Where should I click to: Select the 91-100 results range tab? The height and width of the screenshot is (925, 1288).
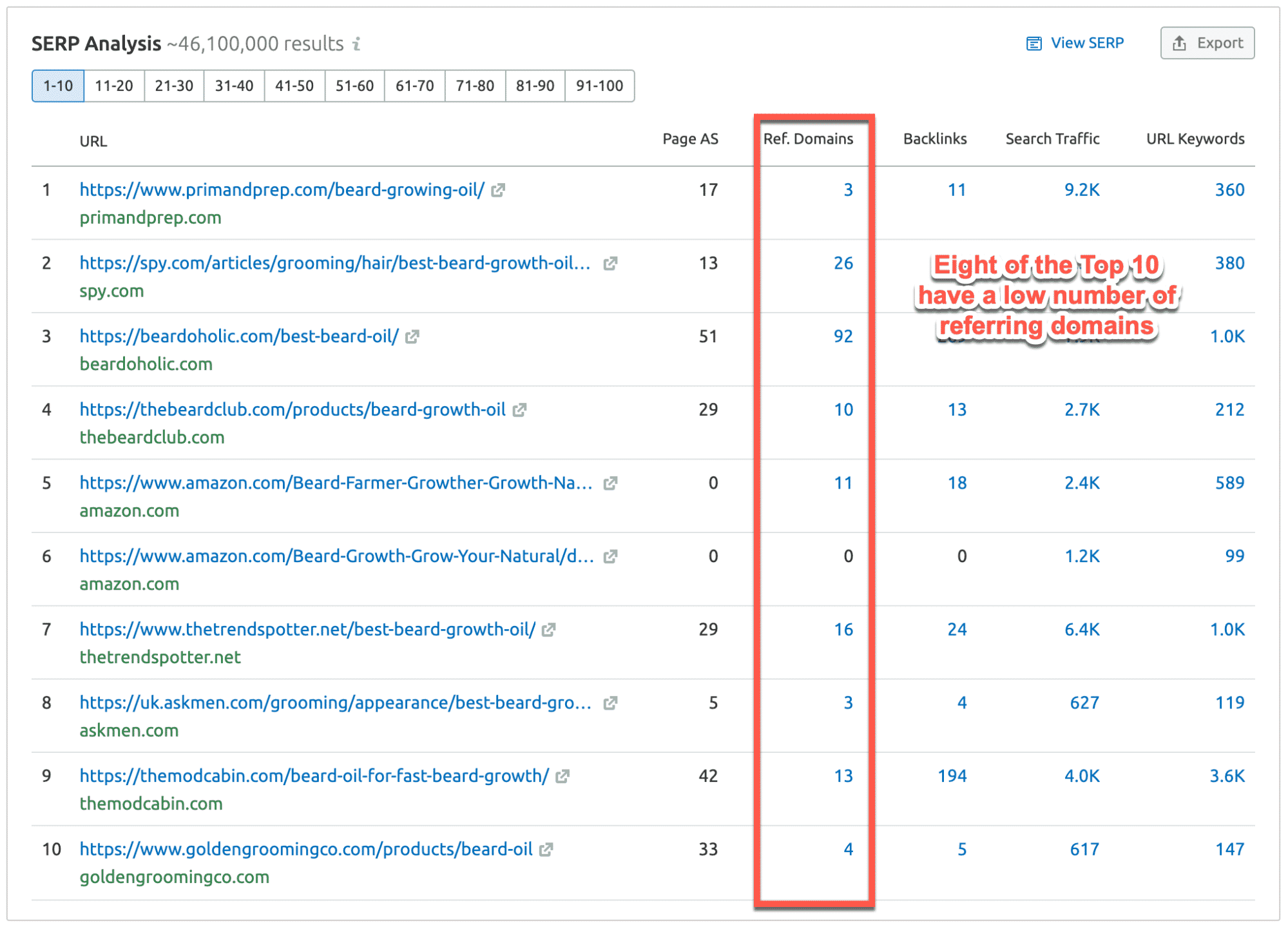click(599, 86)
